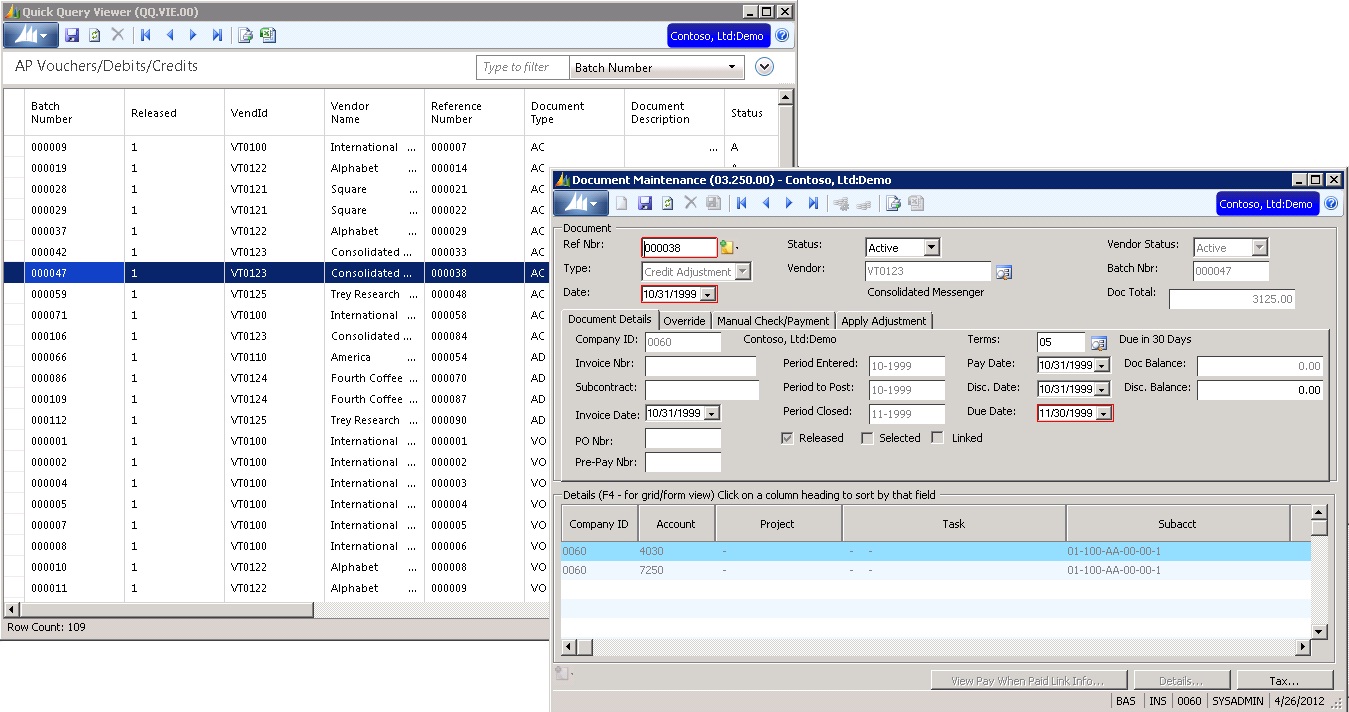This screenshot has height=712, width=1349.
Task: Go to next record in Document Maintenance
Action: point(789,203)
